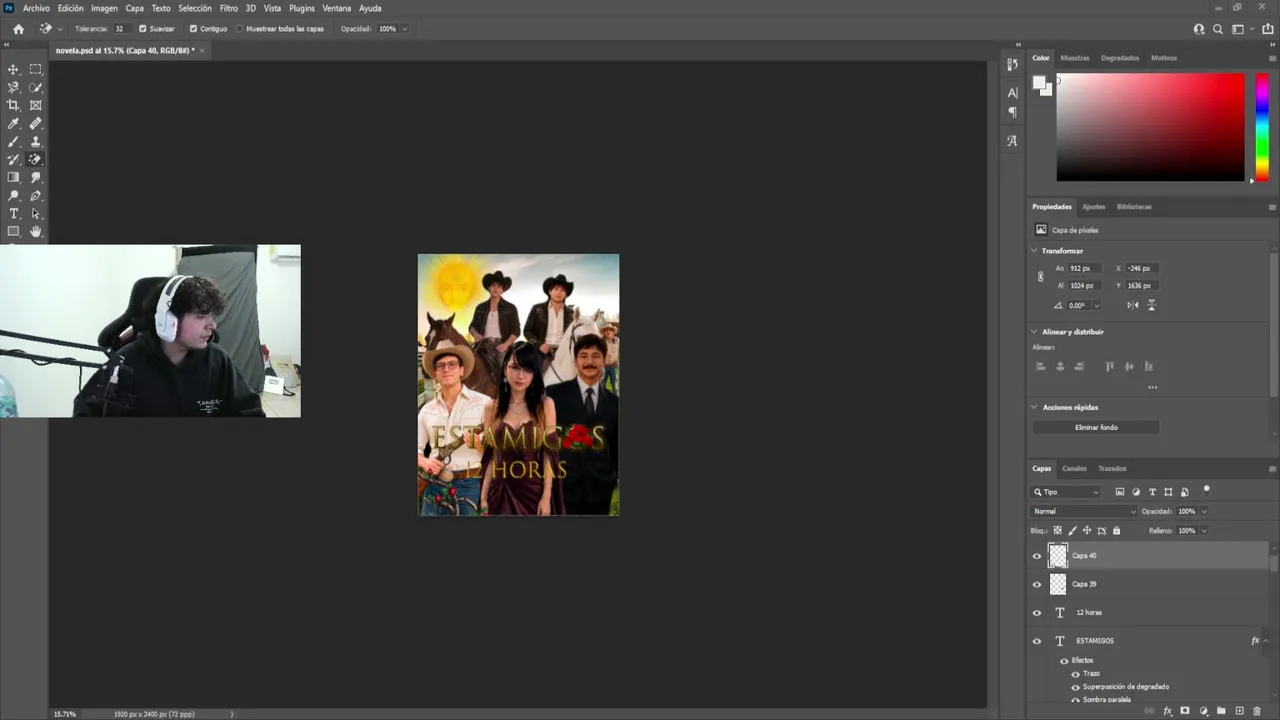
Task: Select the Type tool in the toolbar
Action: [14, 213]
